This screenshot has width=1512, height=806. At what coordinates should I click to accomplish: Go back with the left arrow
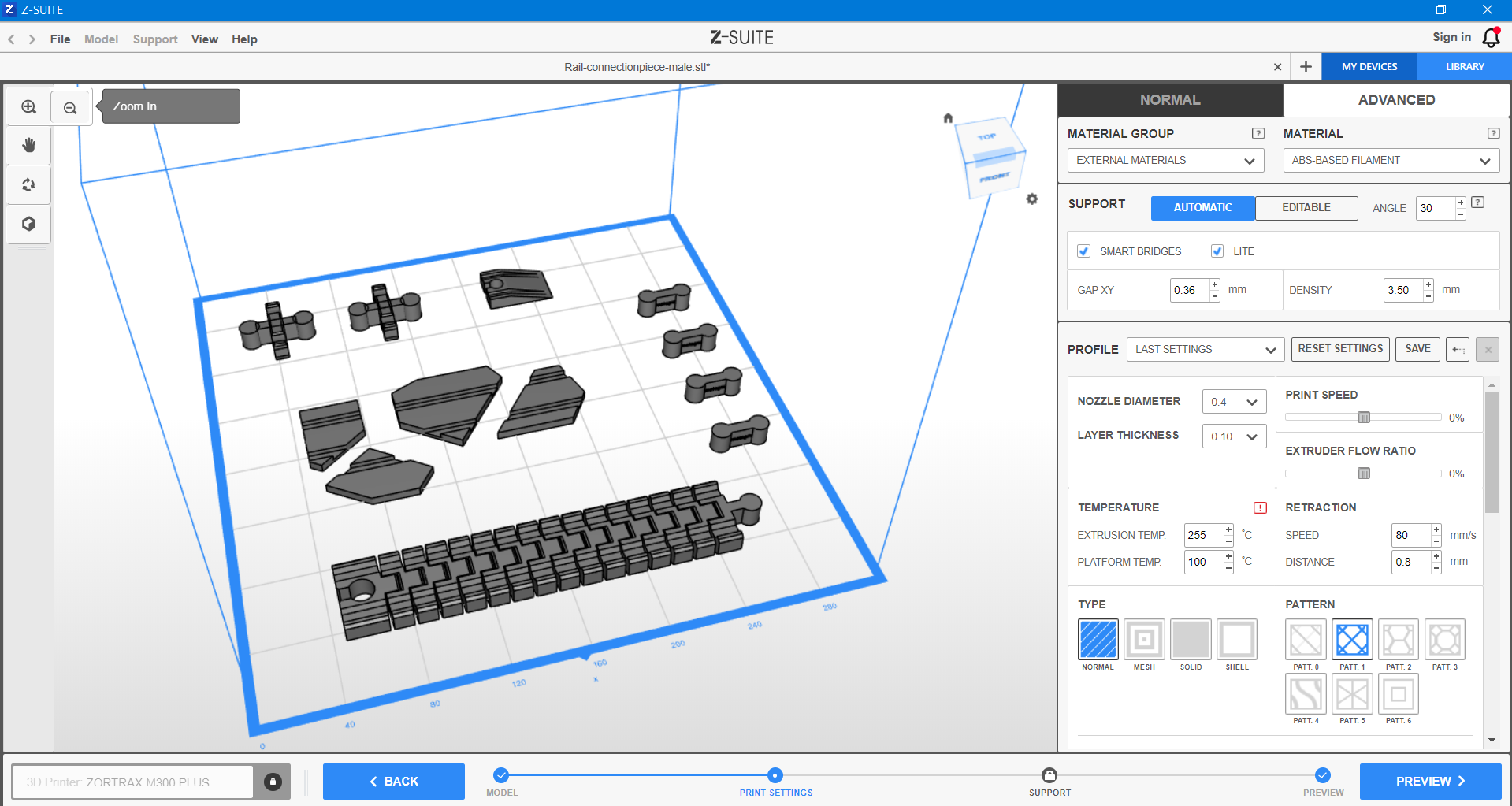11,39
